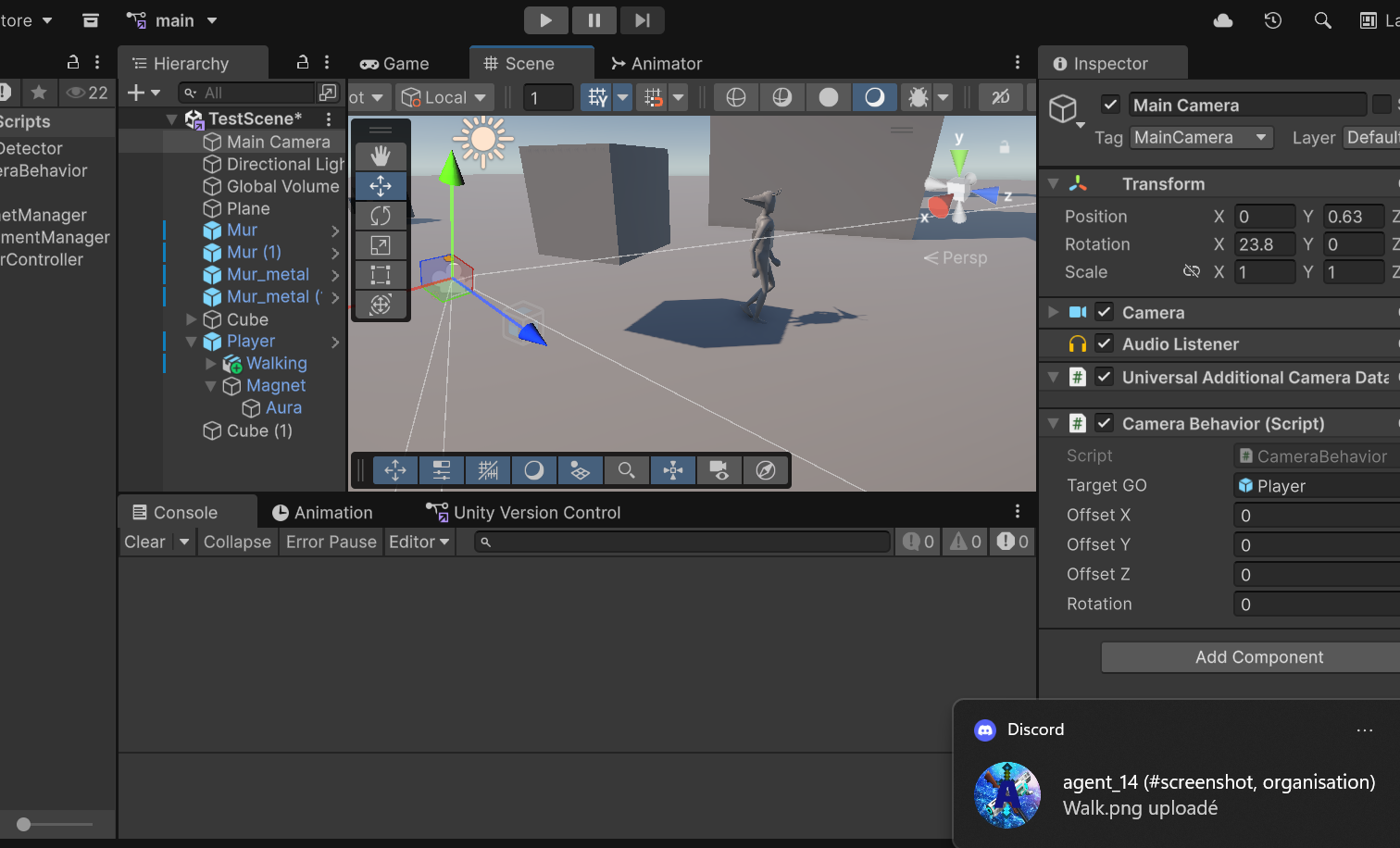Open the Animation tab
Viewport: 1400px width, 848px height.
pos(322,512)
